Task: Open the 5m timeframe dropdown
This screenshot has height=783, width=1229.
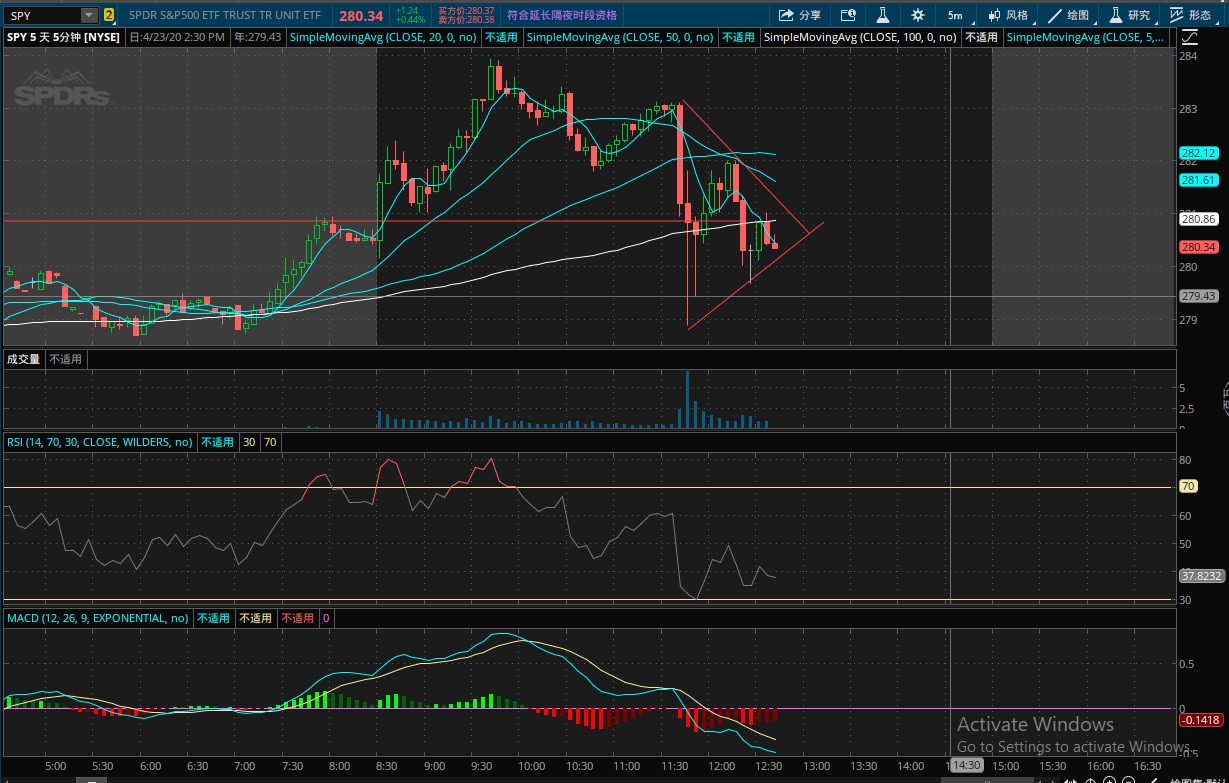Action: [956, 15]
